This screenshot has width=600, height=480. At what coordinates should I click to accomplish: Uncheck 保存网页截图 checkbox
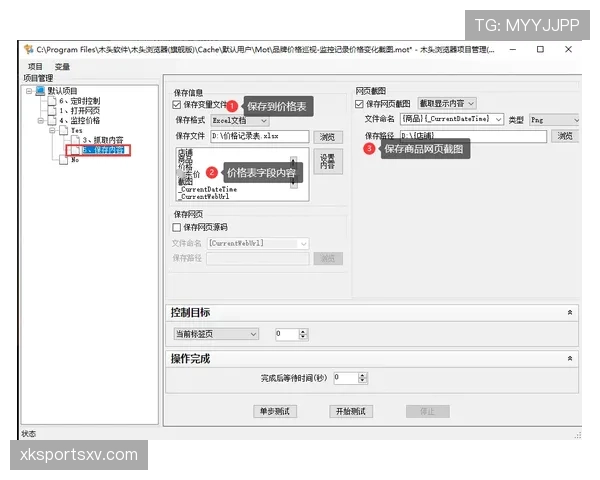359,104
